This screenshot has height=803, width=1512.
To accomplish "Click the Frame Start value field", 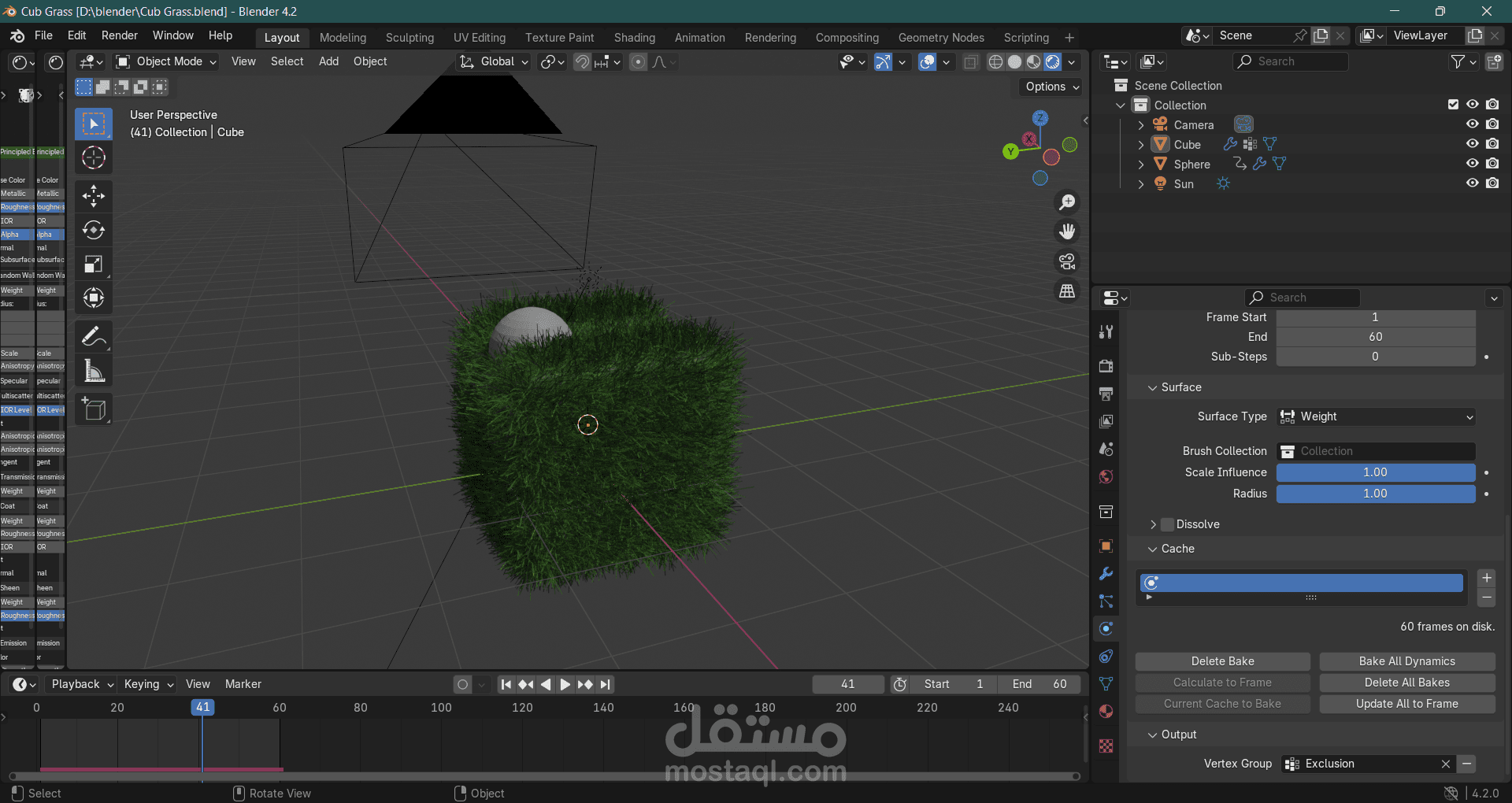I will coord(1376,317).
